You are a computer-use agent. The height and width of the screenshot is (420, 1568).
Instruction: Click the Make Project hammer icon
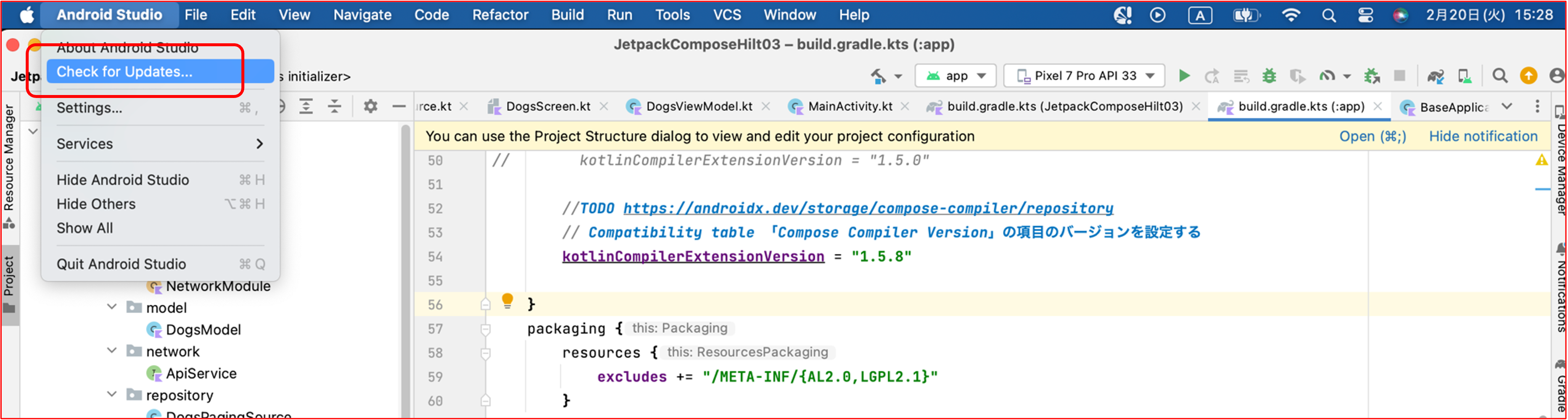pyautogui.click(x=878, y=76)
